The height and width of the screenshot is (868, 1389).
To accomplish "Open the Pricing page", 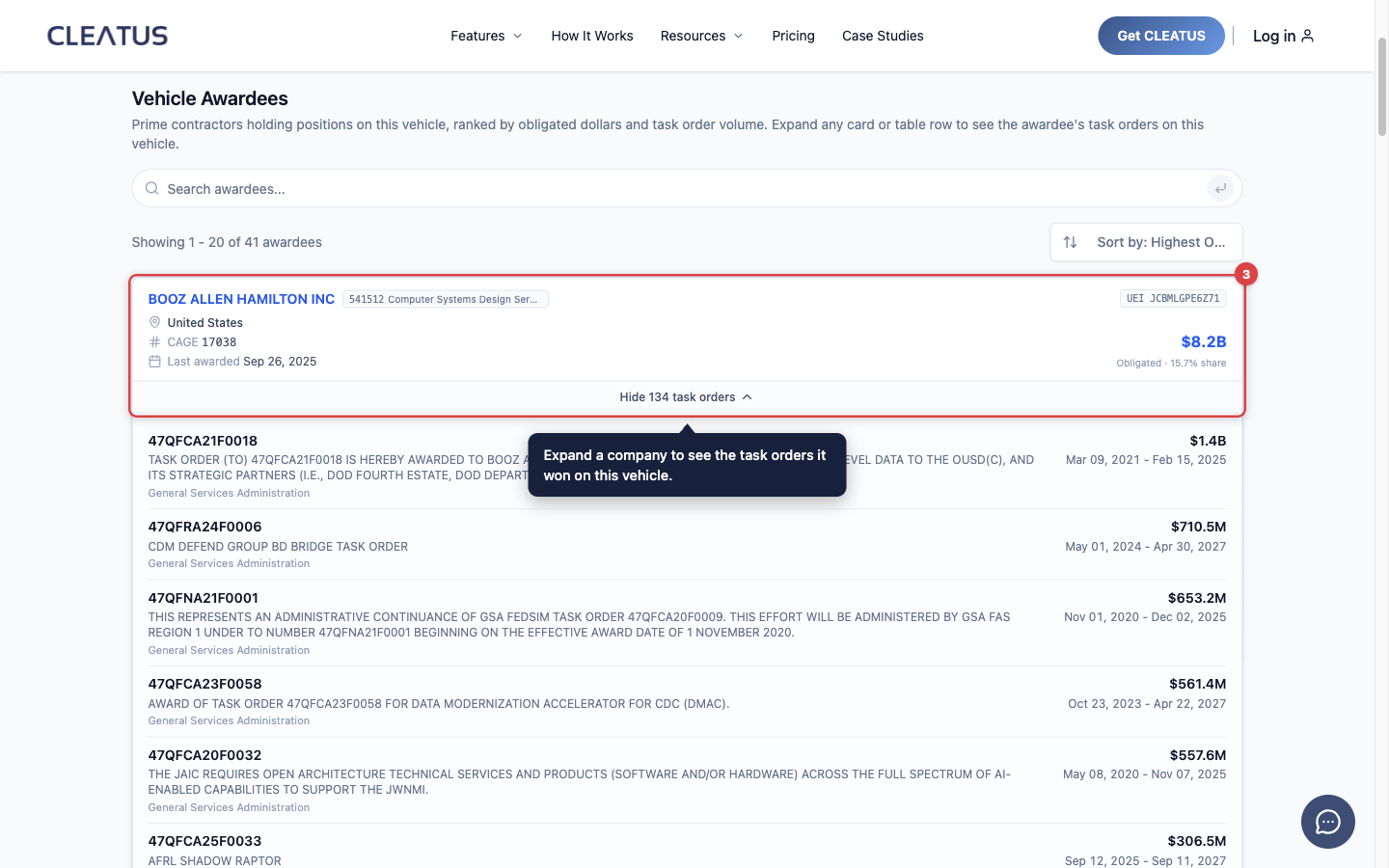I will 793,36.
